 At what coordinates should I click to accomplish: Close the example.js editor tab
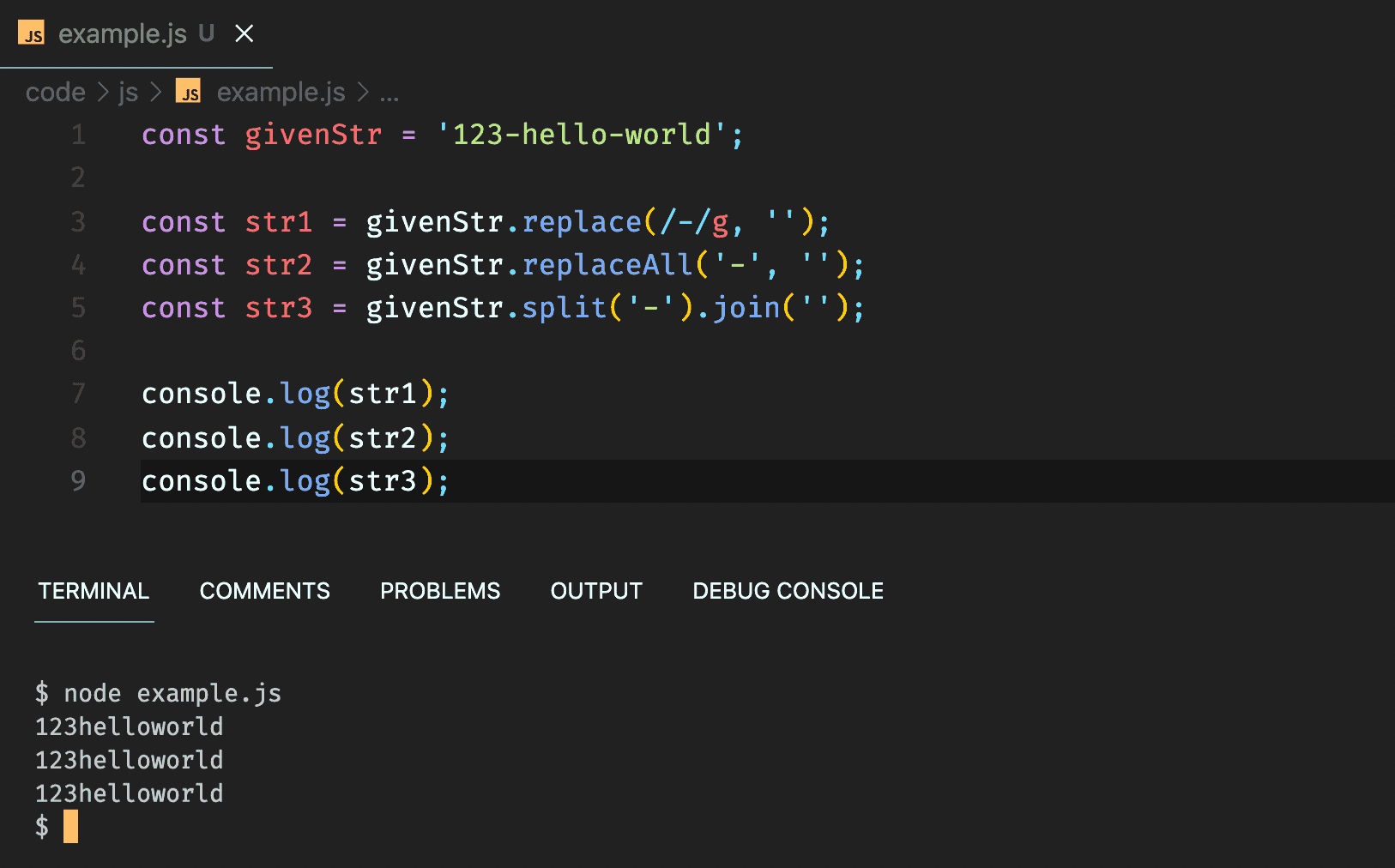point(245,33)
